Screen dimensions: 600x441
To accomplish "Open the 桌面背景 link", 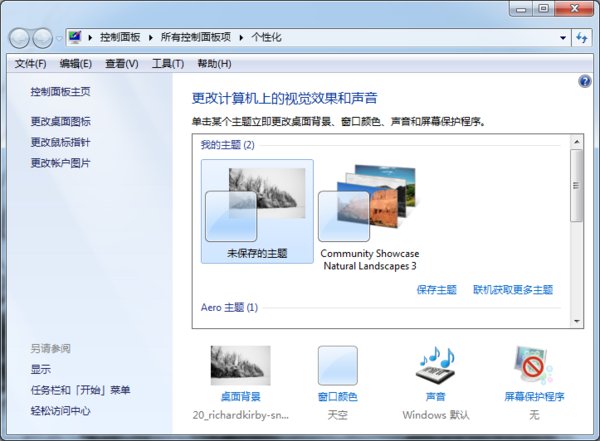I will 241,397.
